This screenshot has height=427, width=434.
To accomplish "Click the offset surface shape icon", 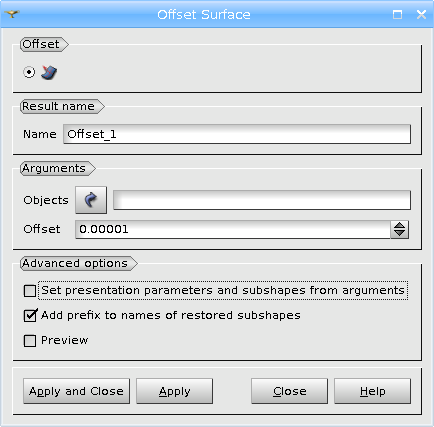I will coord(49,72).
